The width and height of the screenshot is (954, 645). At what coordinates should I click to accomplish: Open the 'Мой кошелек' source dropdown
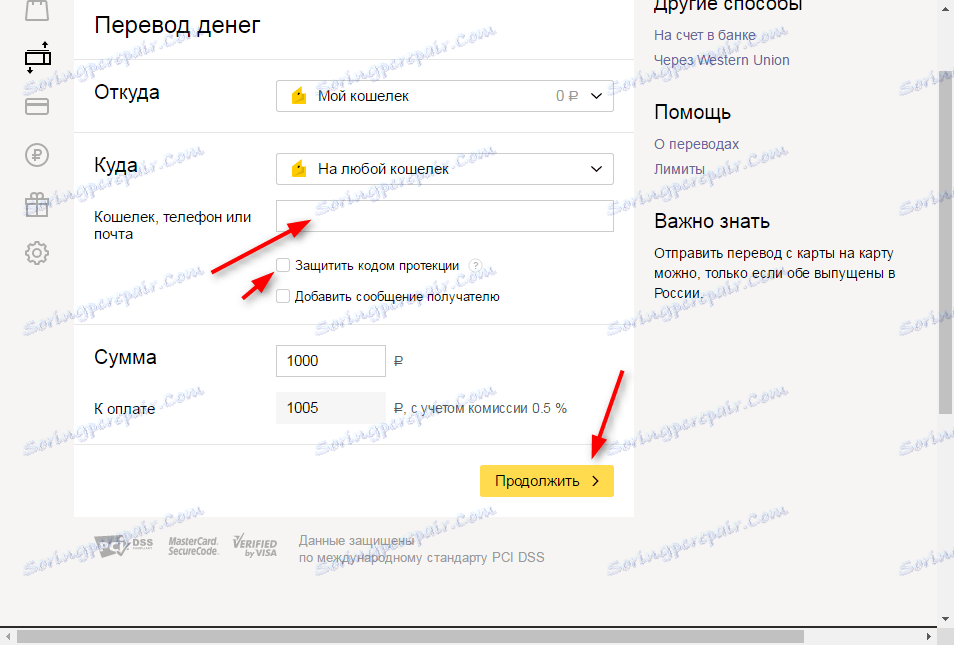click(x=445, y=96)
